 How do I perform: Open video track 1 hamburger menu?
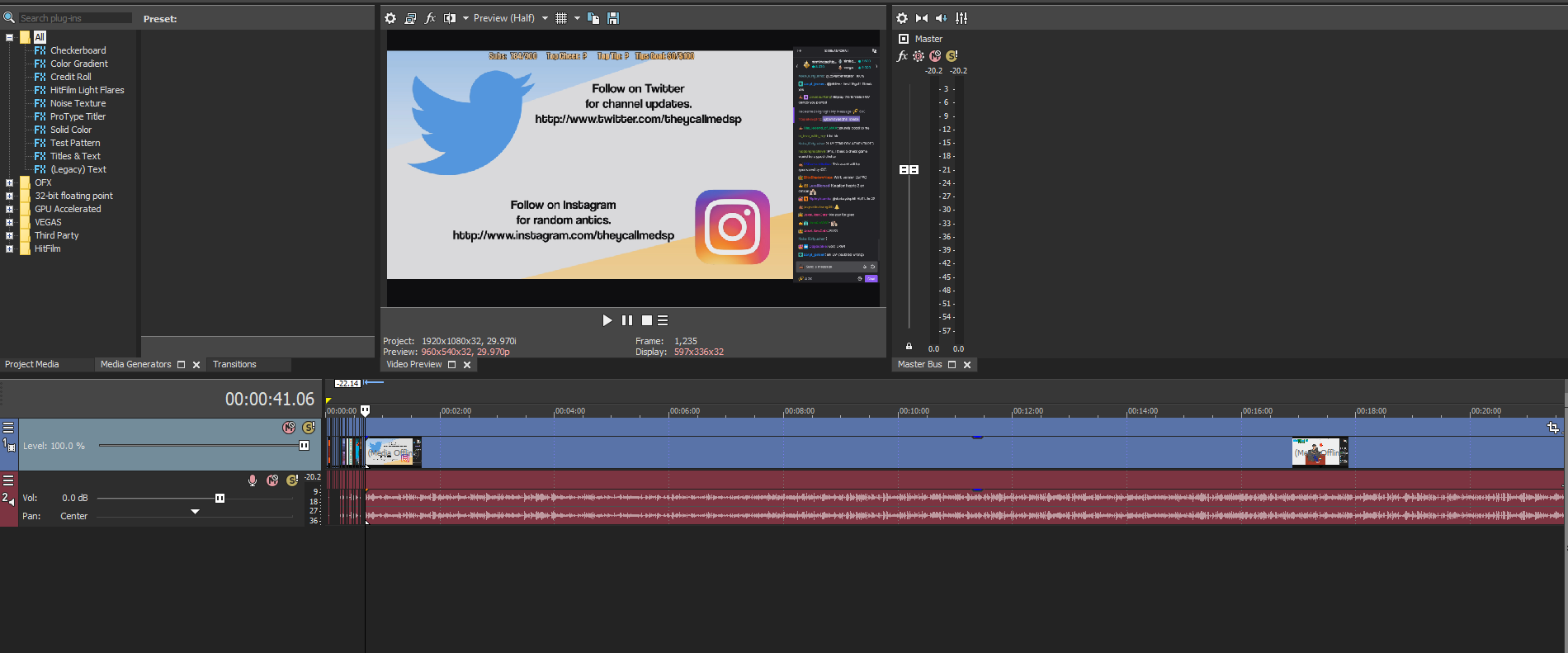(8, 428)
